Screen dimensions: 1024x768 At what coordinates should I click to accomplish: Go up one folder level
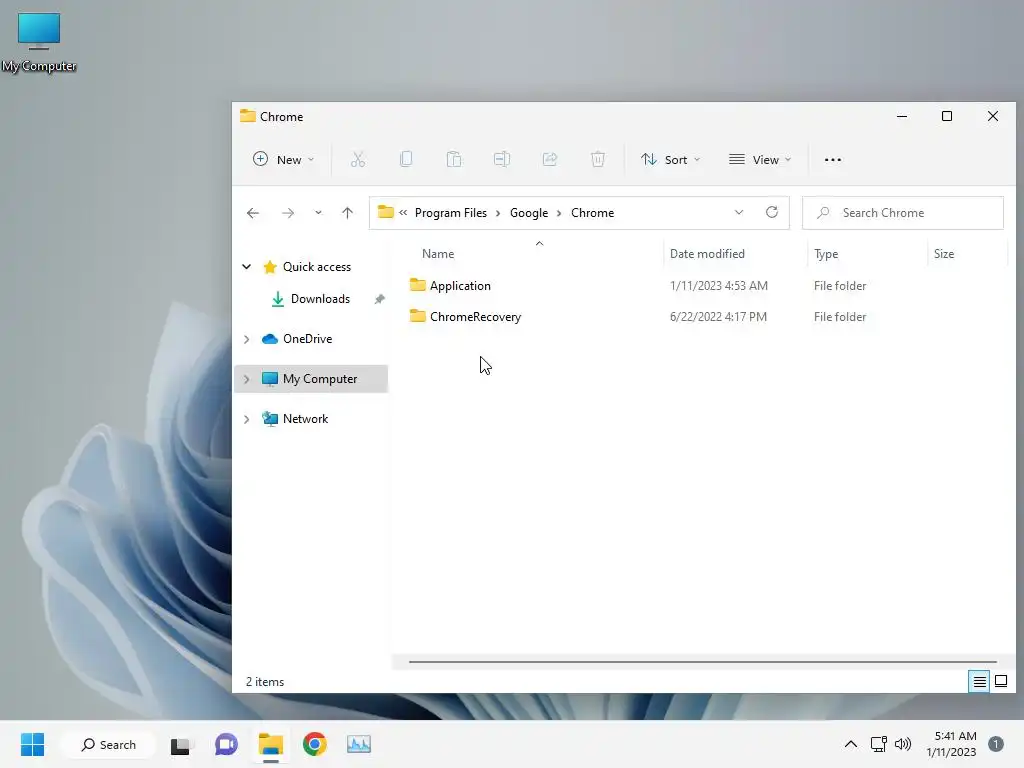(347, 213)
